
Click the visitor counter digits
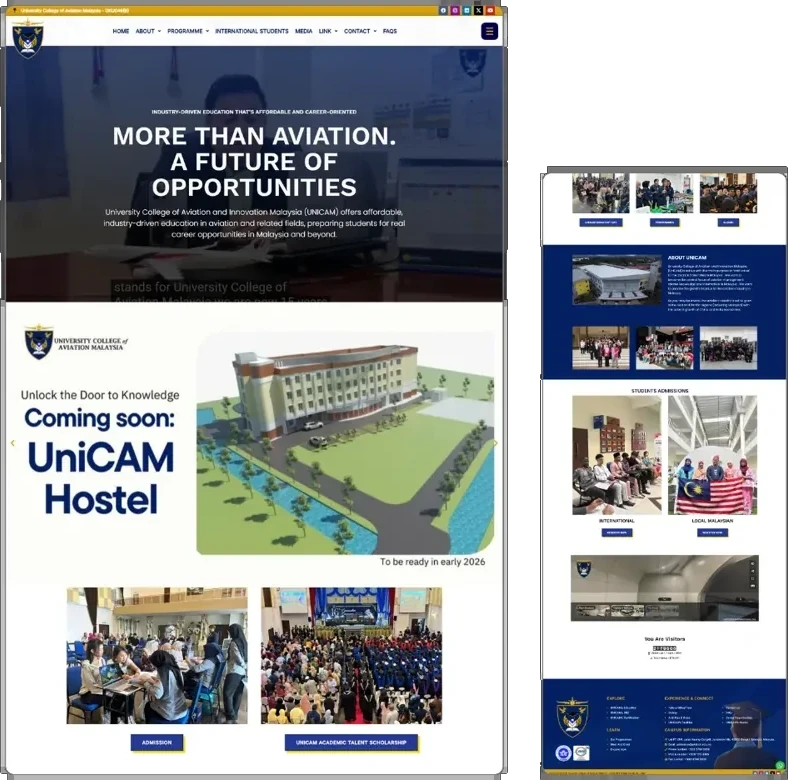[x=664, y=648]
